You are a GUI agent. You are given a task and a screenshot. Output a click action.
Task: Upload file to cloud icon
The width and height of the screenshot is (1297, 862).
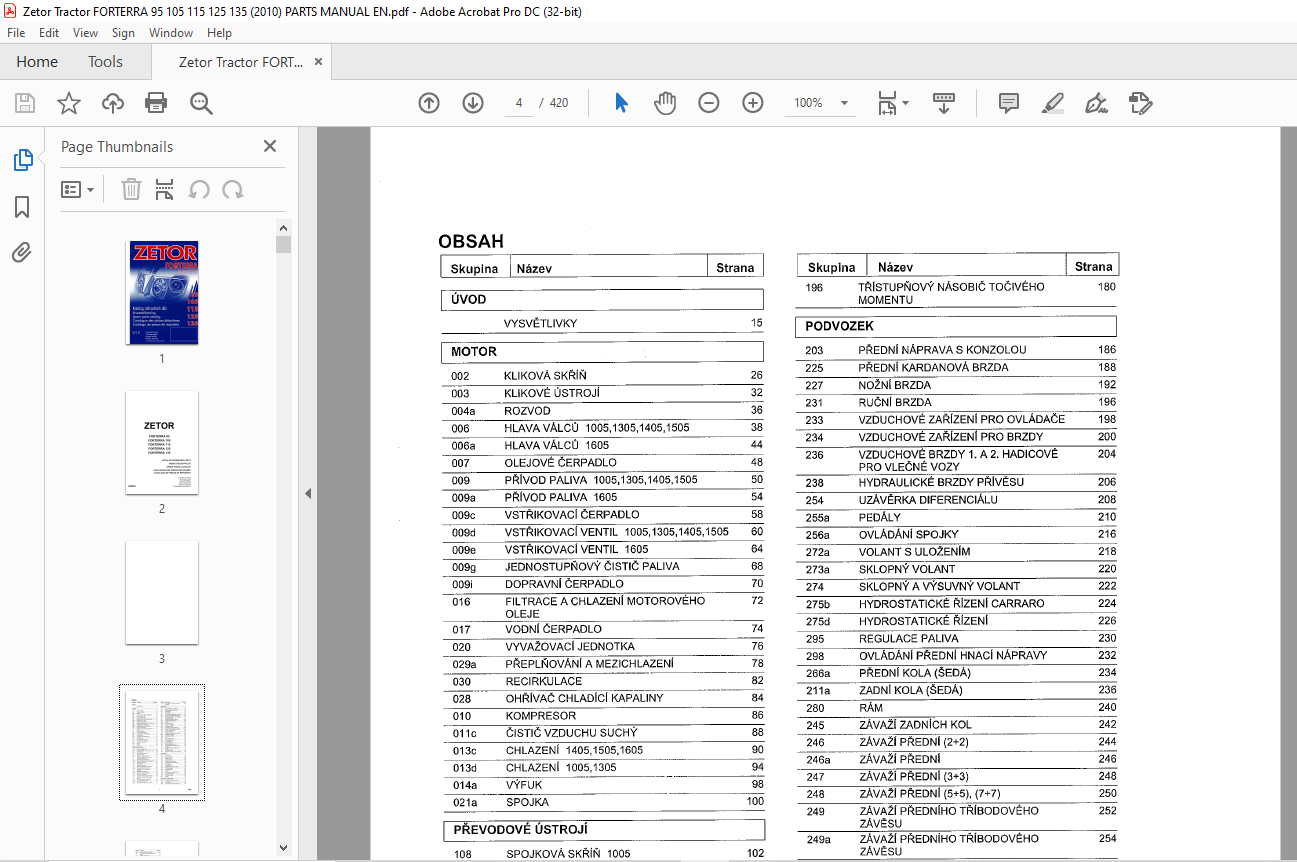(113, 103)
